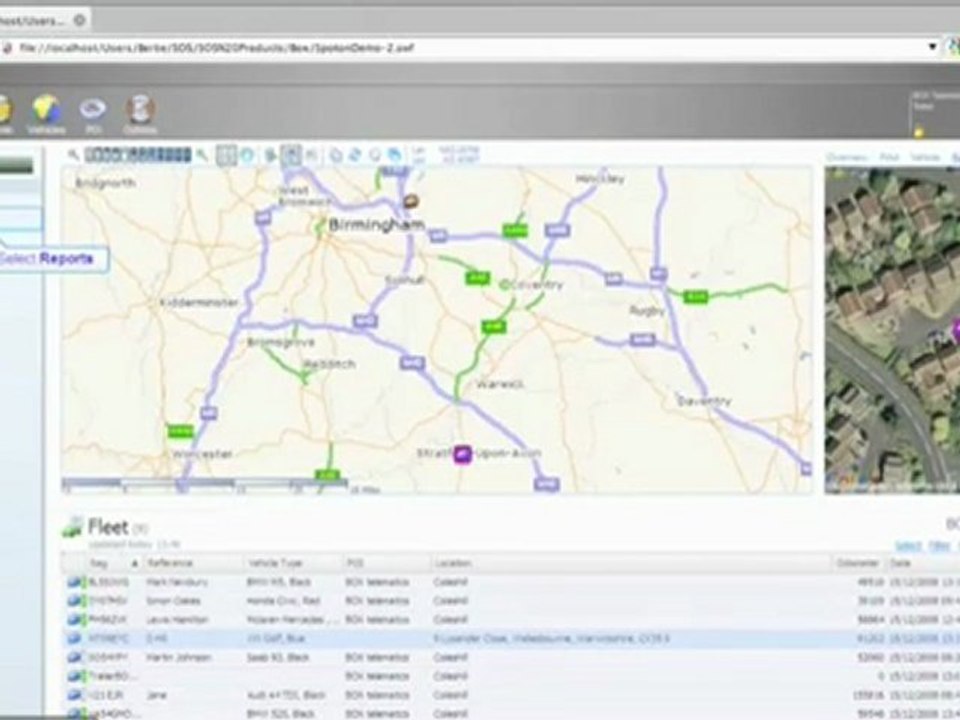Select the purple vehicle marker at Stratford-upon-Avon
This screenshot has width=960, height=720.
coord(463,454)
